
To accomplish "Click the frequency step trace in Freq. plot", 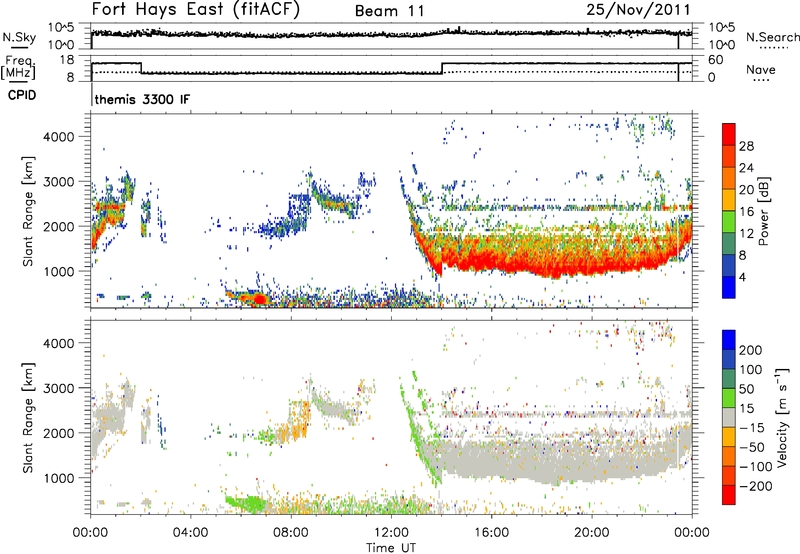I will [x=391, y=68].
